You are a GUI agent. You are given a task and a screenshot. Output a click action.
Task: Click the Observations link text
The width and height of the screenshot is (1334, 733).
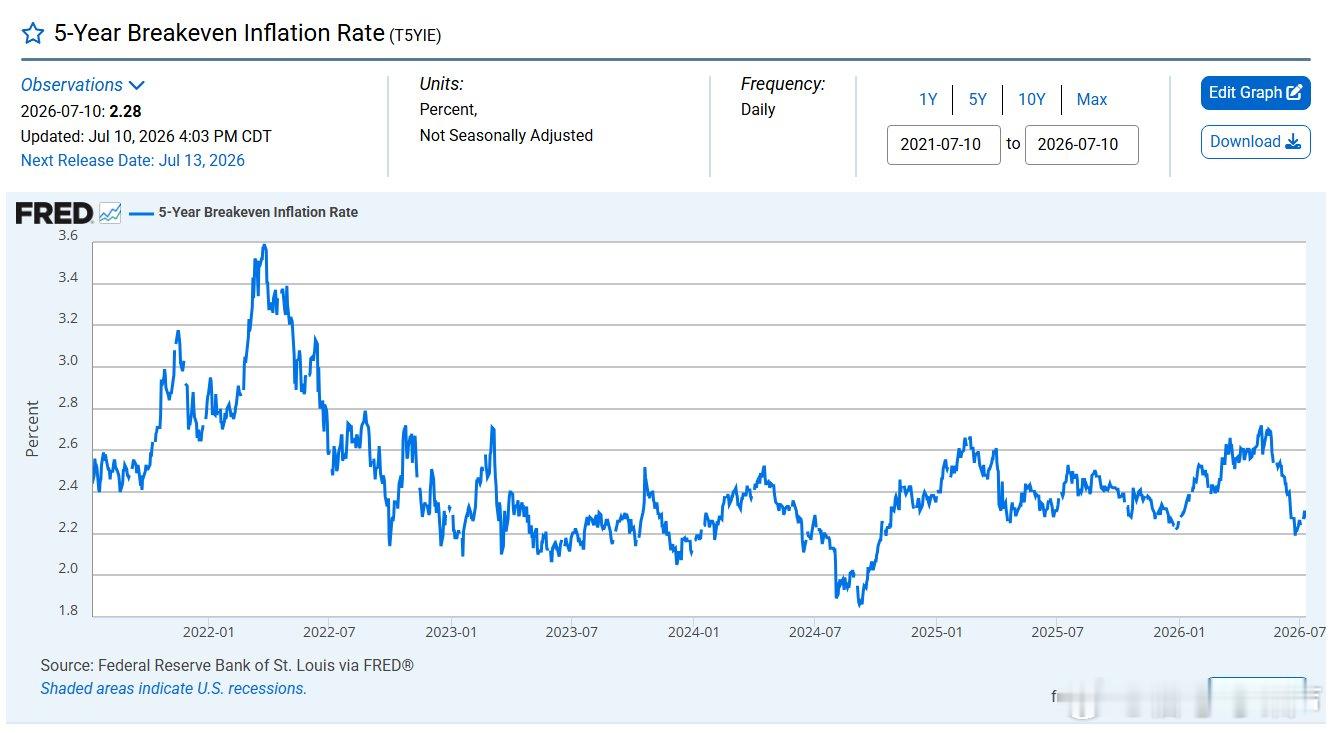(x=72, y=85)
